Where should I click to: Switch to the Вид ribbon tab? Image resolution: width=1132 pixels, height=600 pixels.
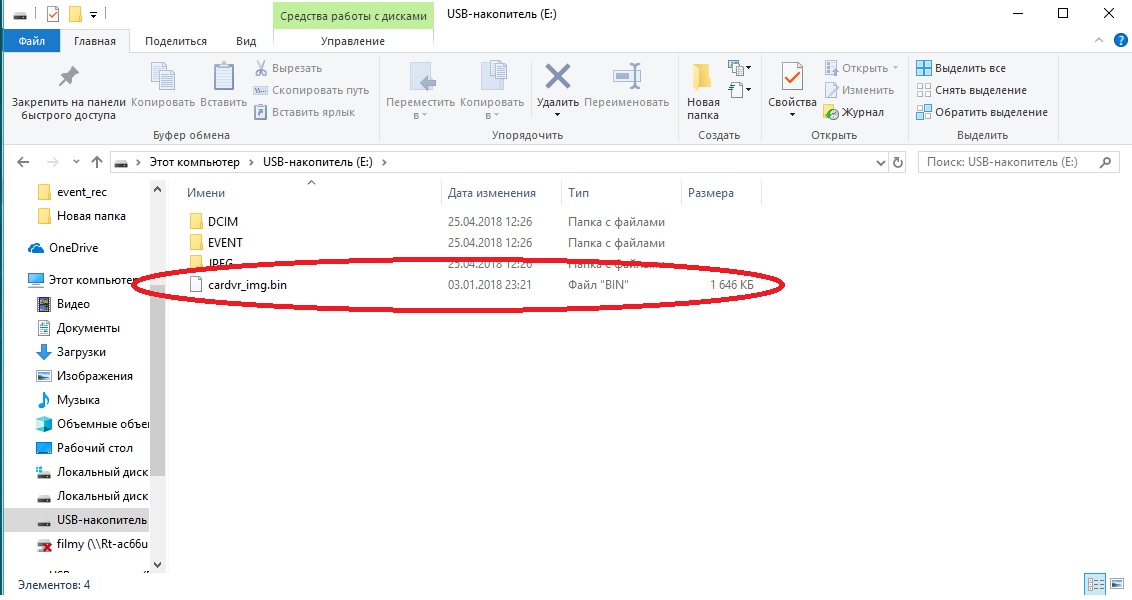click(x=246, y=41)
